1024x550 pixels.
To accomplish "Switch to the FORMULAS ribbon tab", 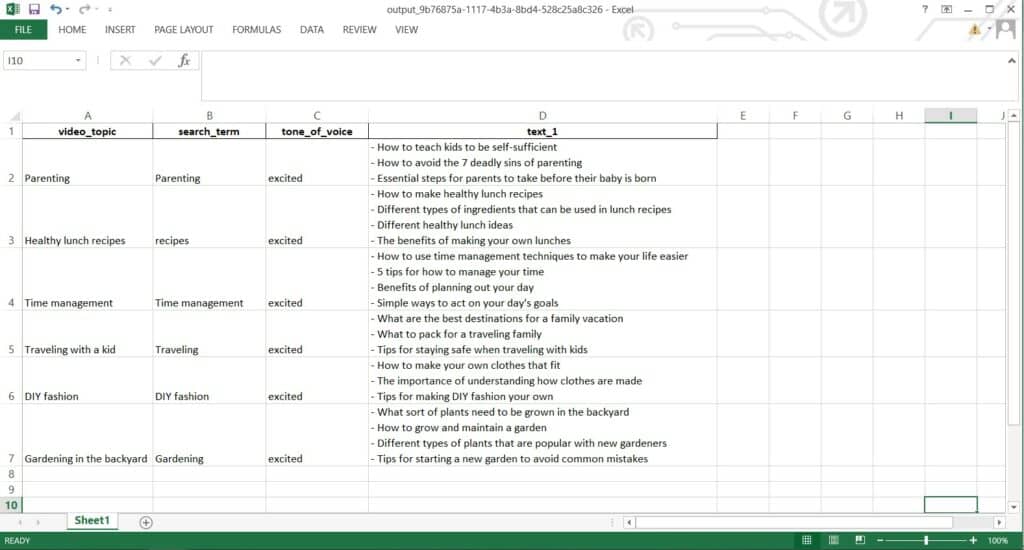I will click(256, 30).
